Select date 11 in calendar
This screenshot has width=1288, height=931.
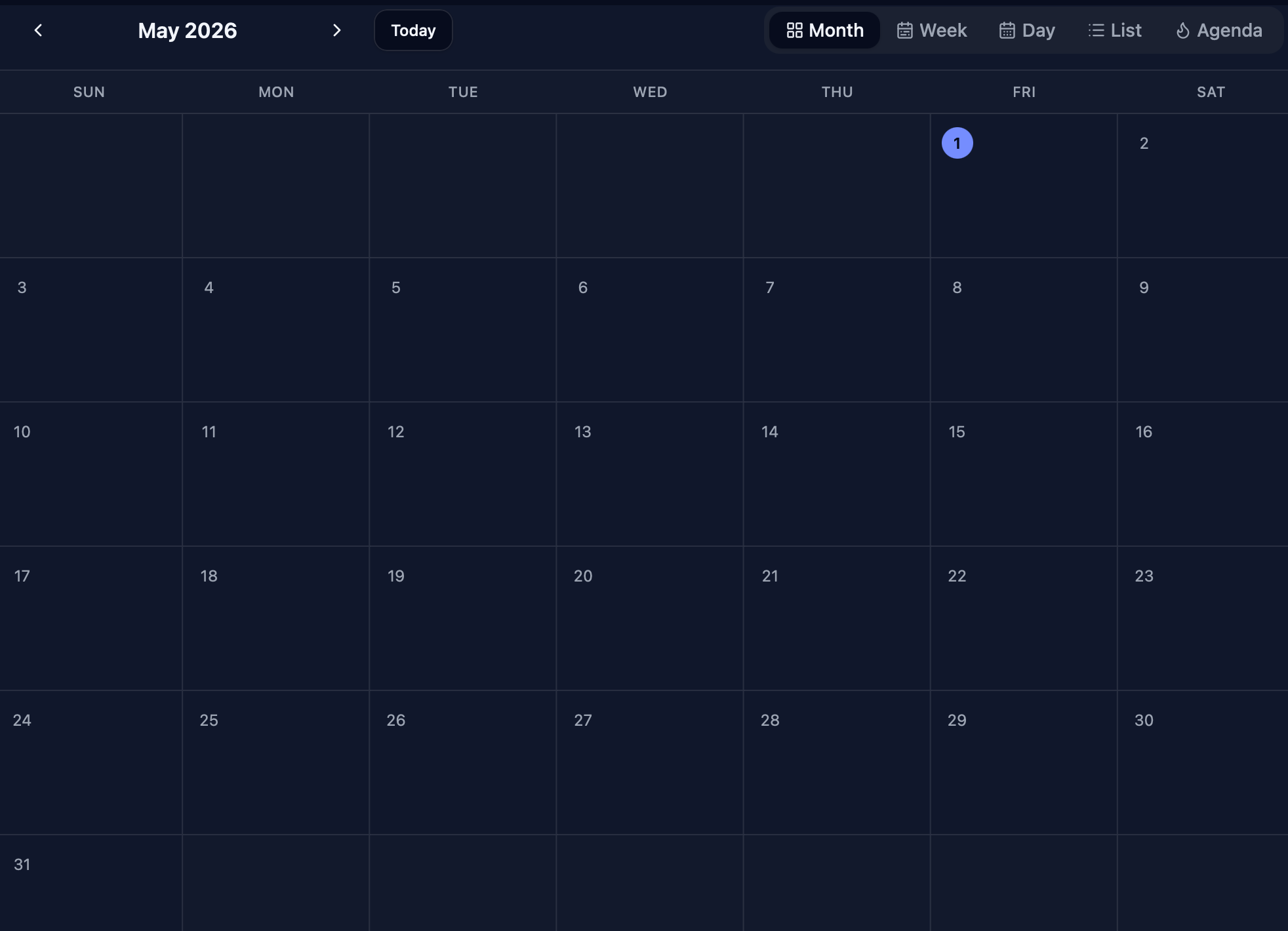point(209,431)
